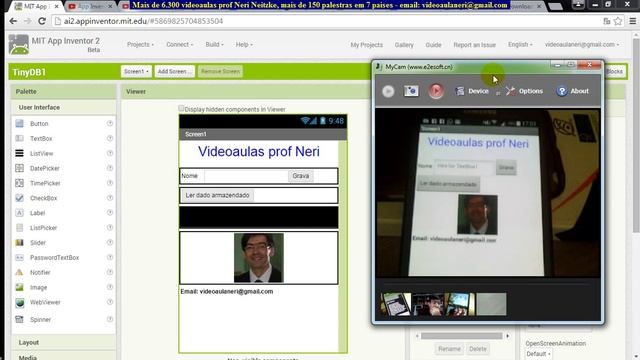Click the Rename component button
Screen dimensions: 640x360
coord(449,349)
